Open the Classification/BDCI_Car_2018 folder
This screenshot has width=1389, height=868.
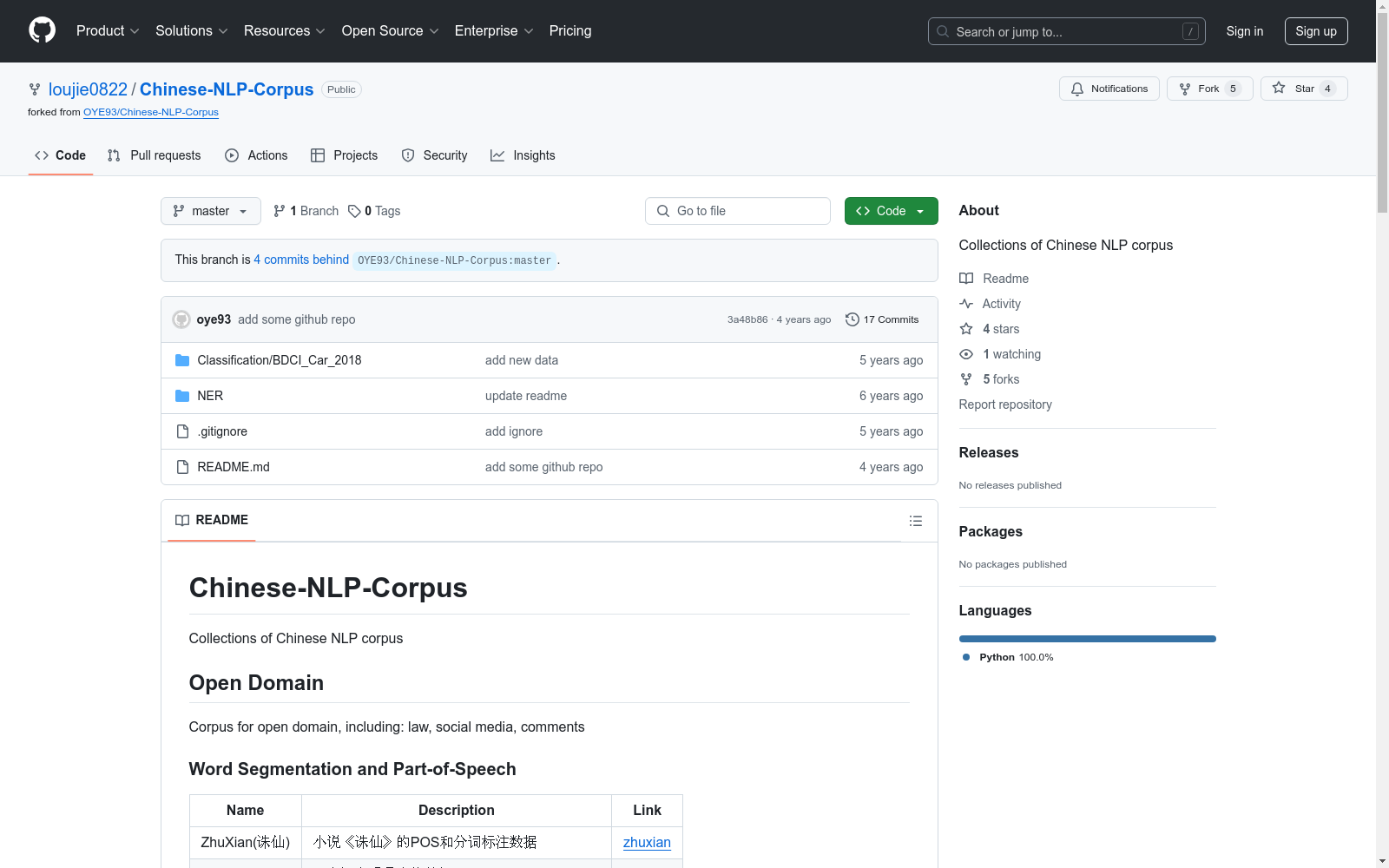click(x=280, y=360)
